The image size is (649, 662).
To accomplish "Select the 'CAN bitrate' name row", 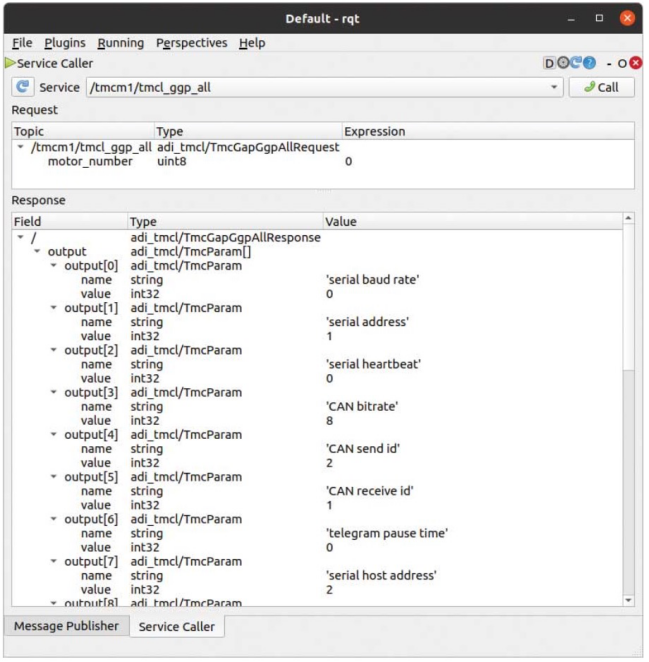I will tap(361, 406).
